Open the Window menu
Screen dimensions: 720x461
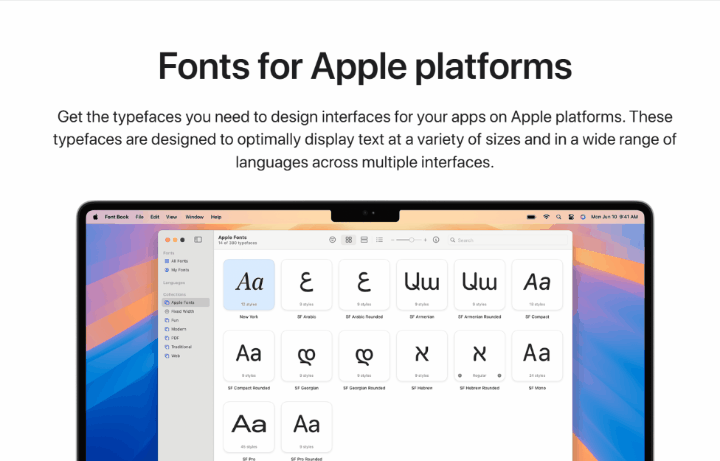[x=194, y=217]
